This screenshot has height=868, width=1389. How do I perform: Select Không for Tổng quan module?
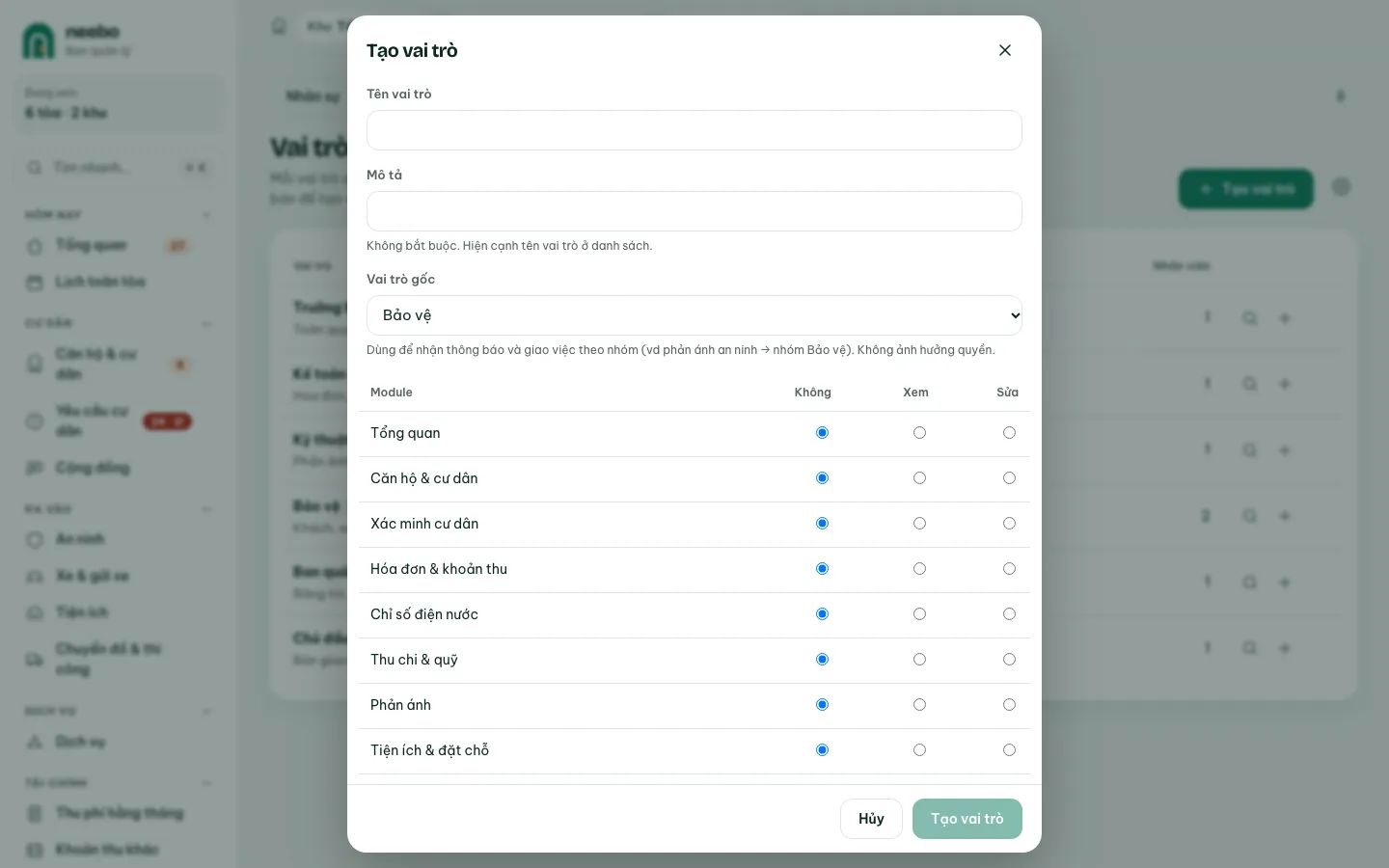(x=822, y=433)
